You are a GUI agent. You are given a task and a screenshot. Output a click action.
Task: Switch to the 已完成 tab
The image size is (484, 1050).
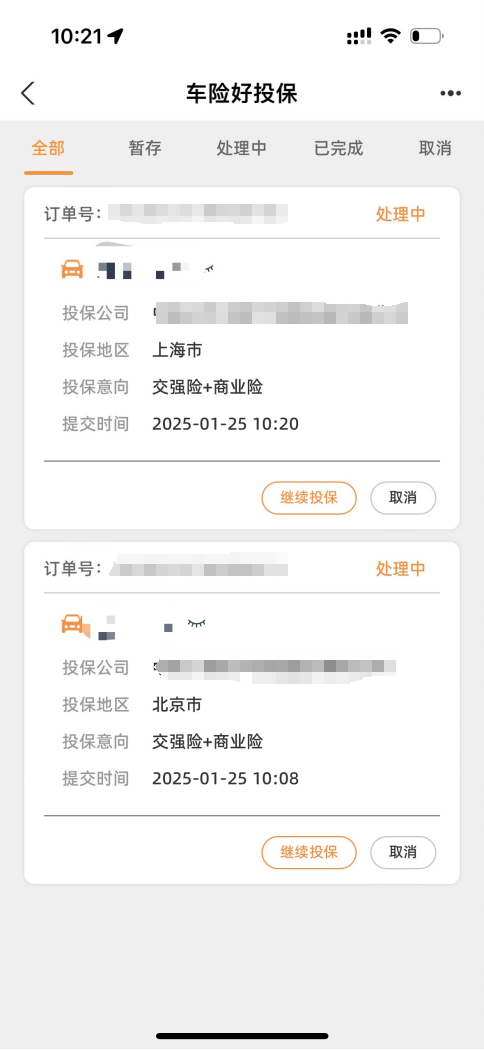(339, 148)
